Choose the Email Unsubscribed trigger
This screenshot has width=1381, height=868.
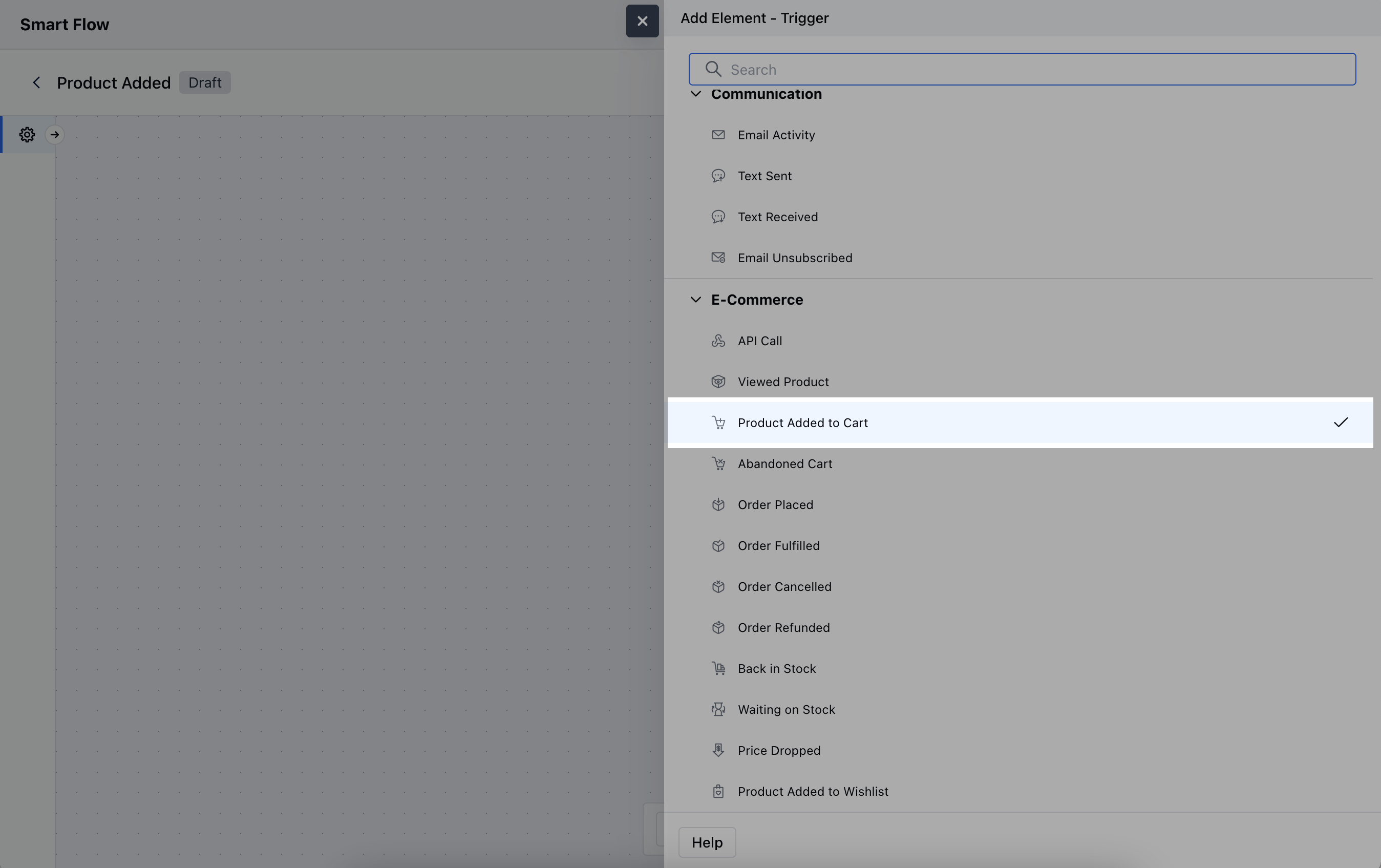(794, 258)
